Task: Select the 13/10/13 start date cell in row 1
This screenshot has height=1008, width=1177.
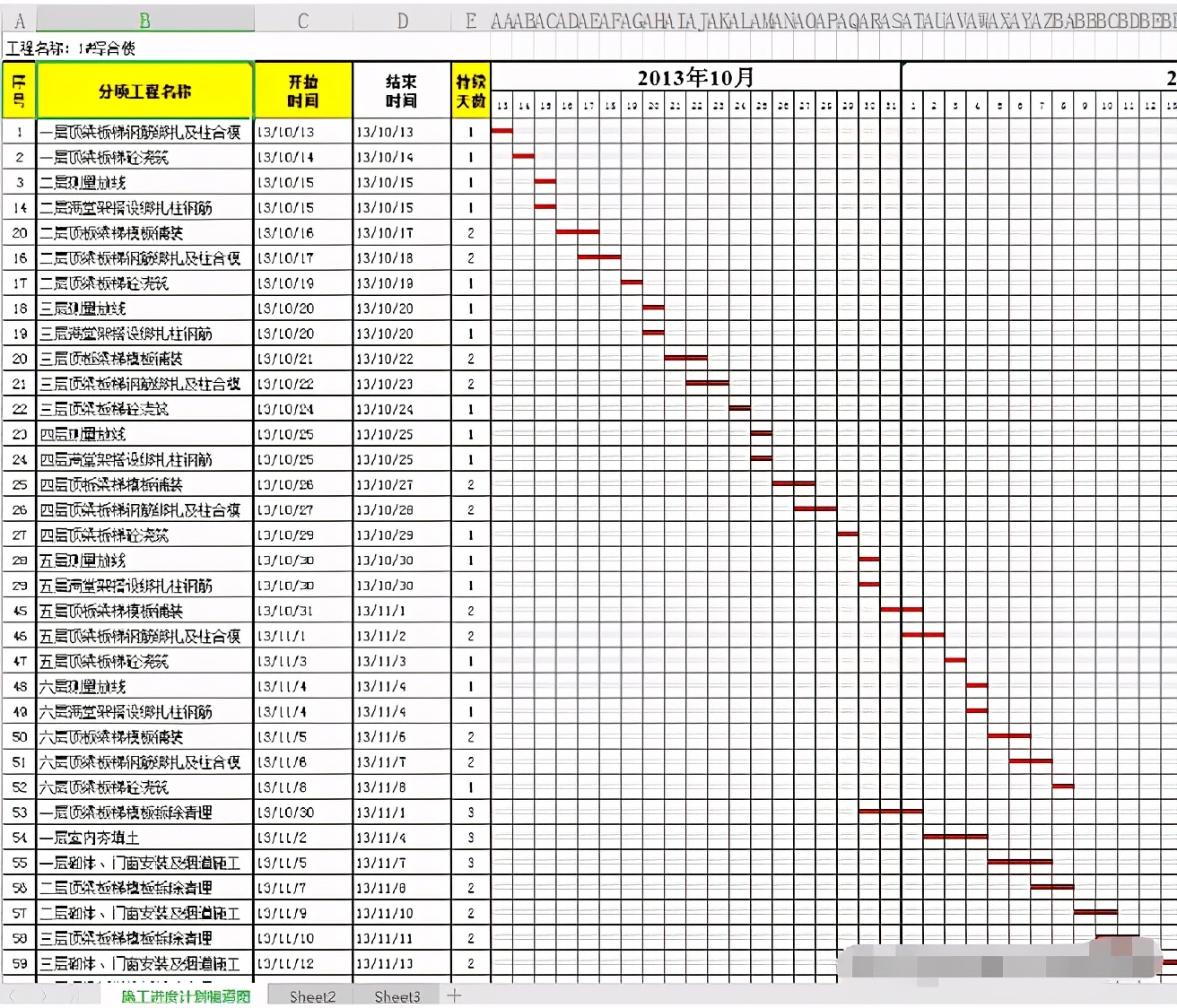Action: (x=303, y=132)
